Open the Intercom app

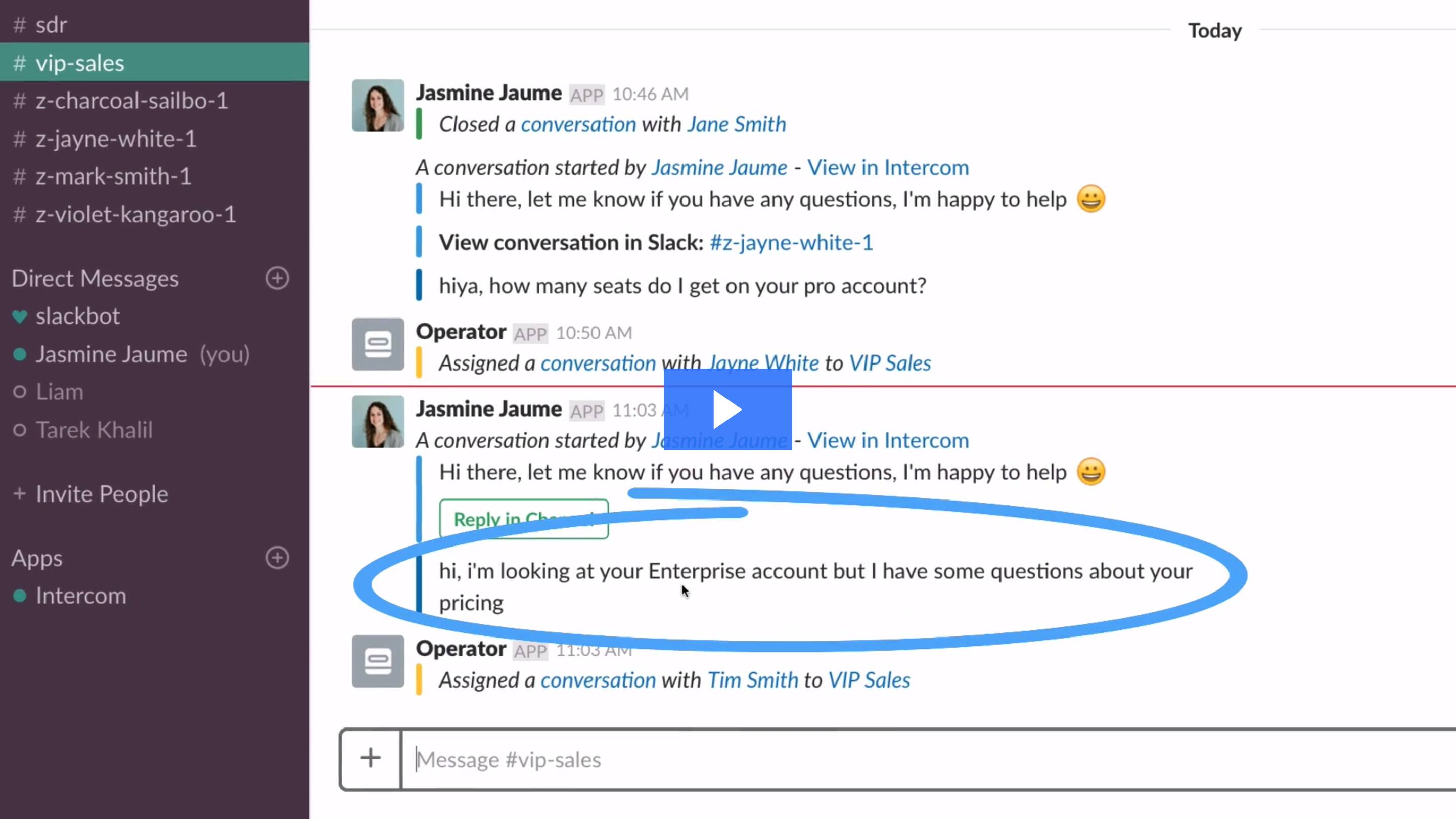click(80, 594)
